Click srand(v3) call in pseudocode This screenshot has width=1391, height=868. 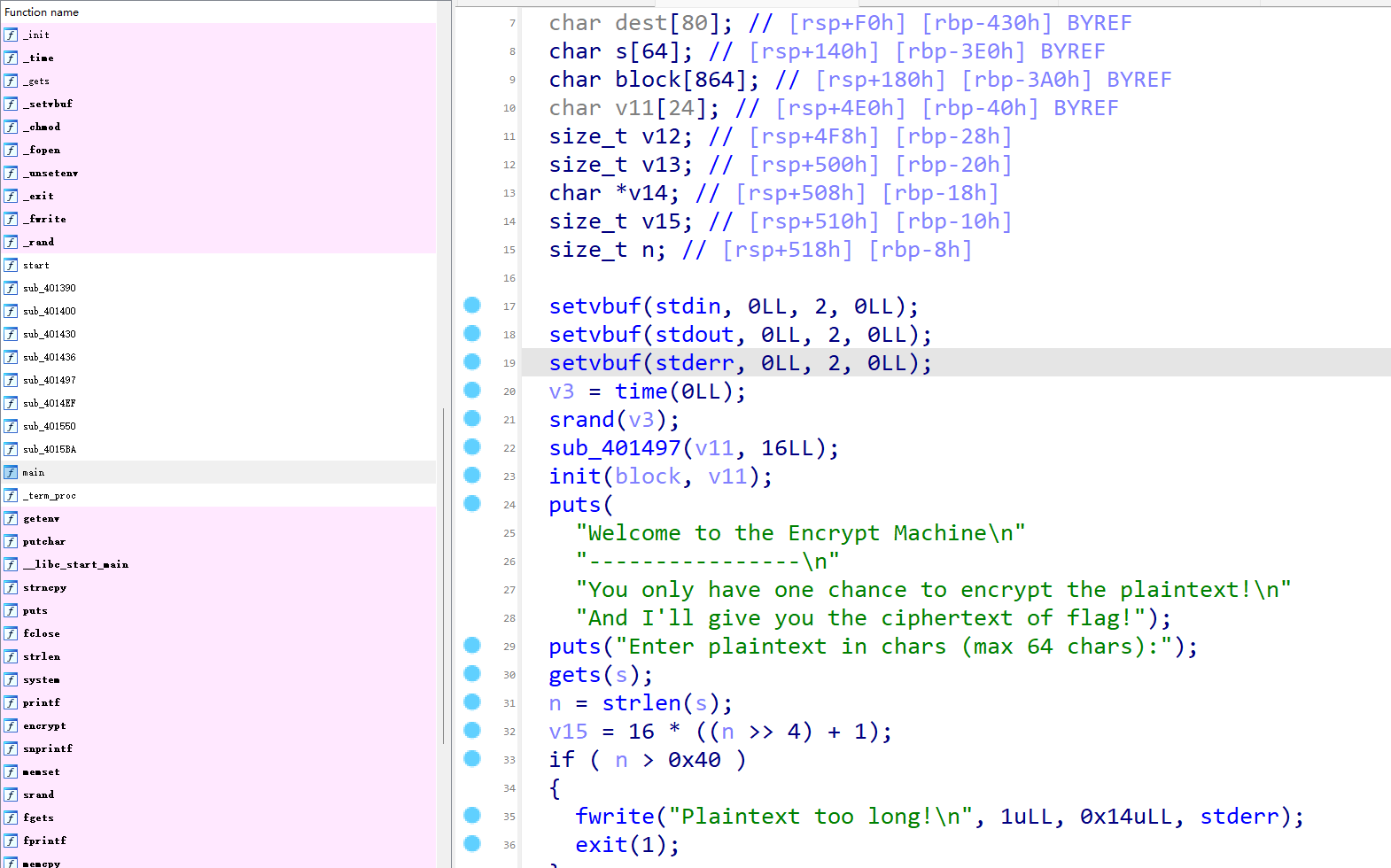tap(614, 420)
